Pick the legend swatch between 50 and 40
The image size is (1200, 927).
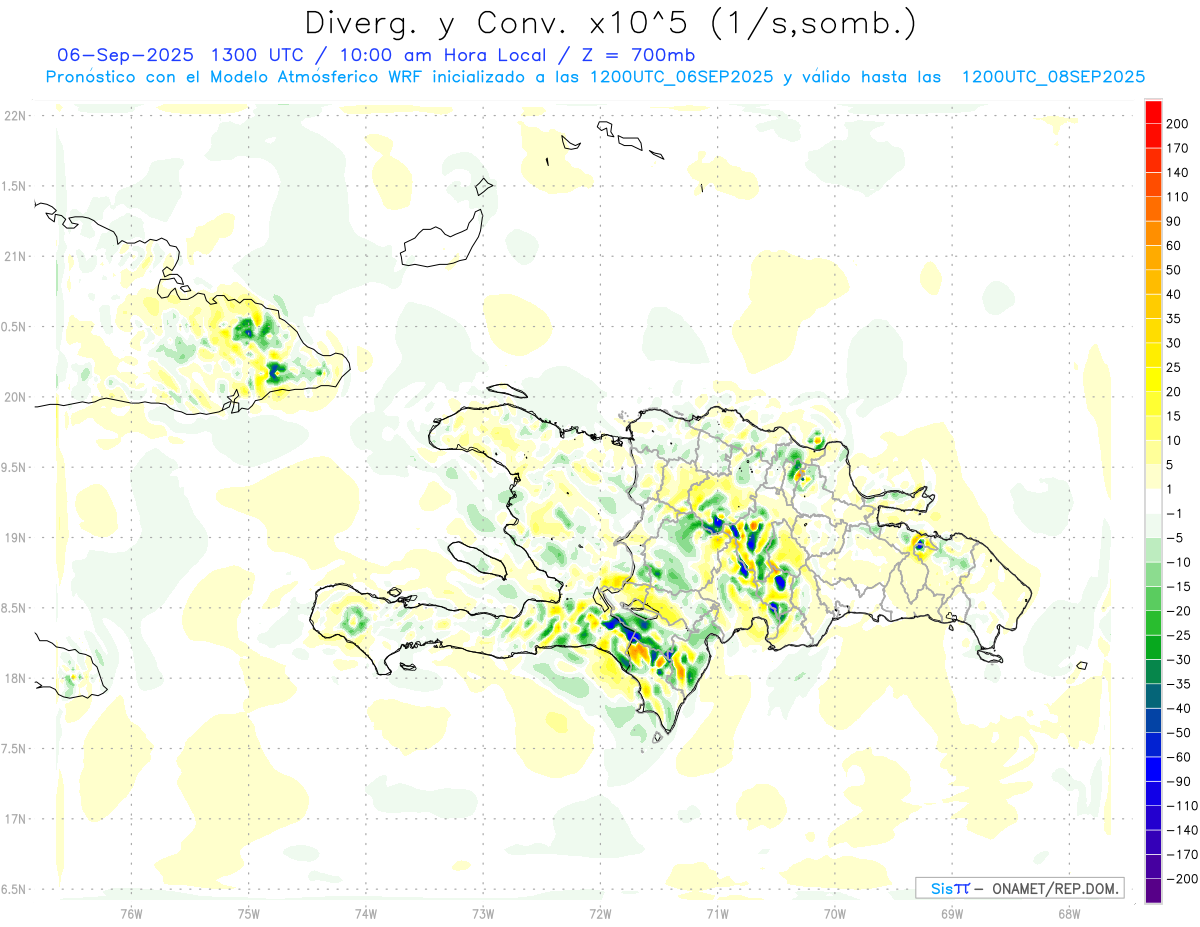tap(1153, 282)
